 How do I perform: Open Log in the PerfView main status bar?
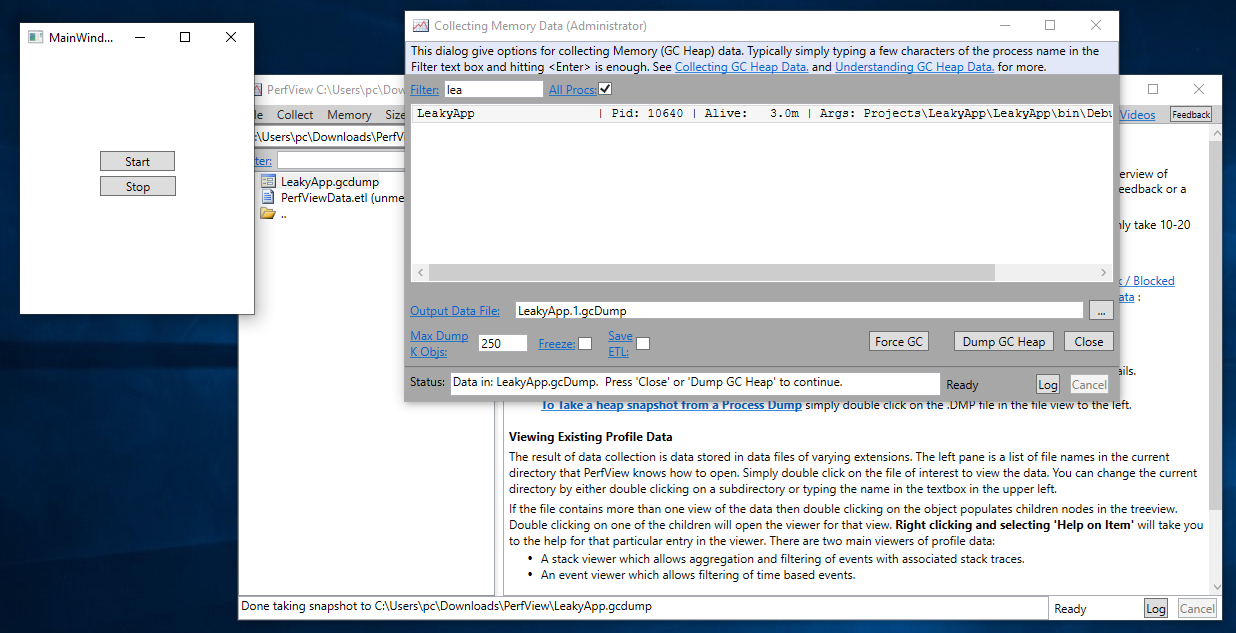(1155, 609)
